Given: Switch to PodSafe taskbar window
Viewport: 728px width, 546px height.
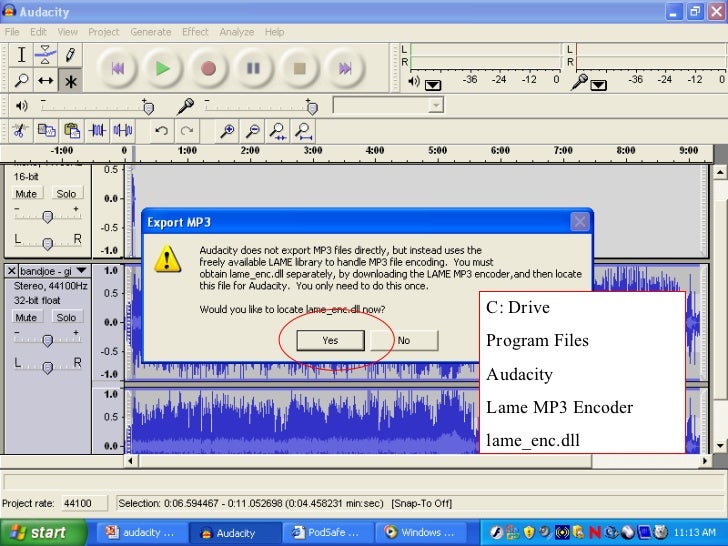Looking at the screenshot, I should 328,532.
